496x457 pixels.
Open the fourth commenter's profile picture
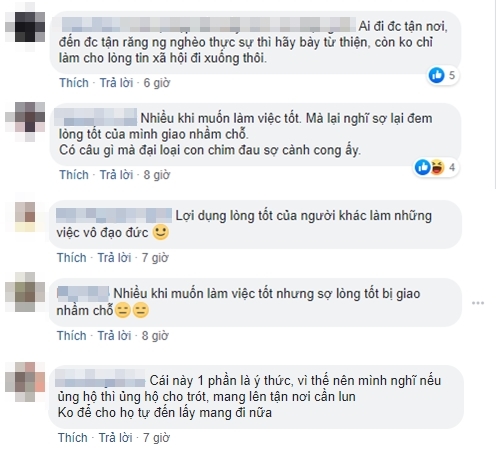[x=25, y=292]
